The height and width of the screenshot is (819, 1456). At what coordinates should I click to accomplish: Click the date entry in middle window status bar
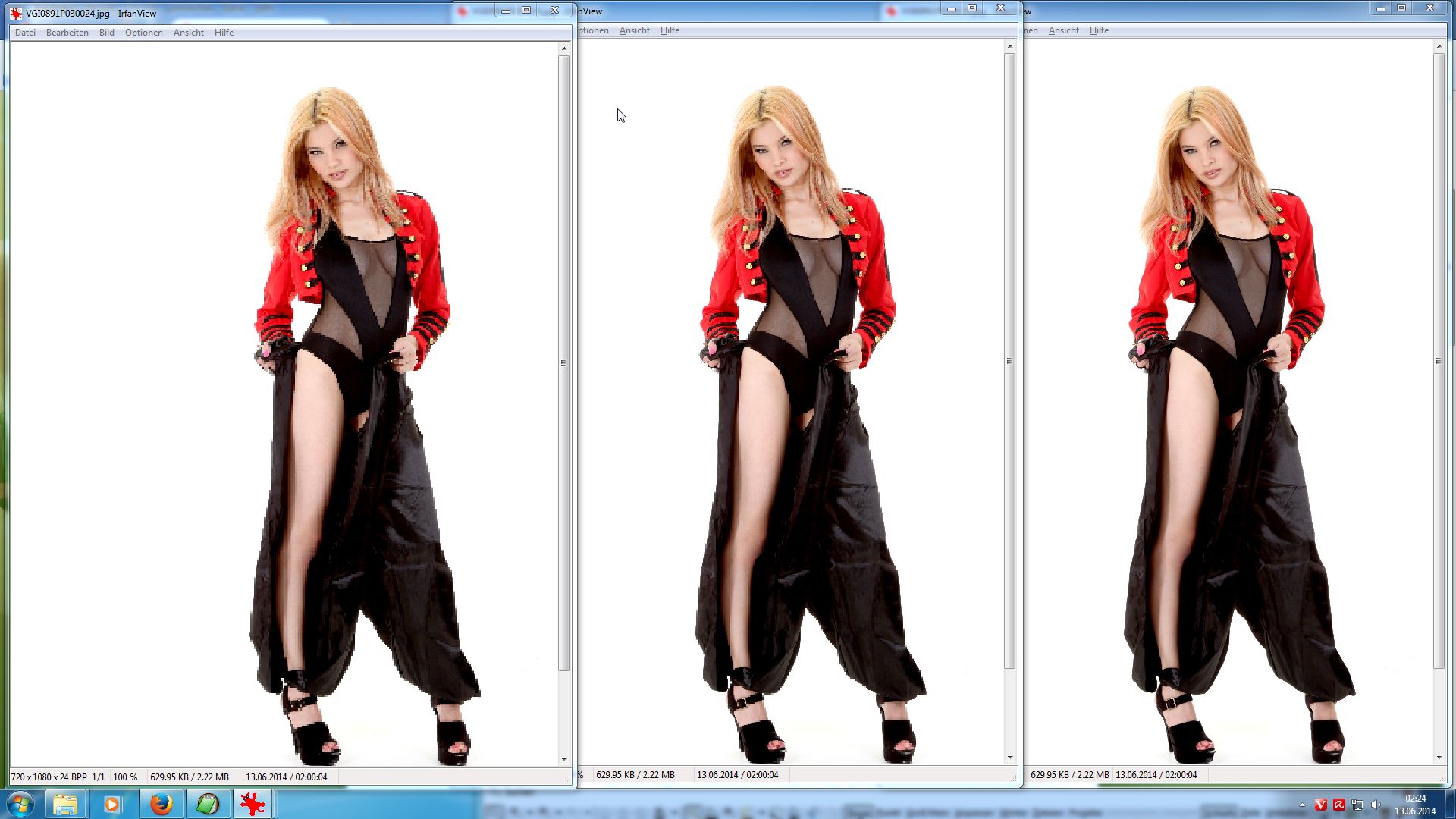(738, 775)
